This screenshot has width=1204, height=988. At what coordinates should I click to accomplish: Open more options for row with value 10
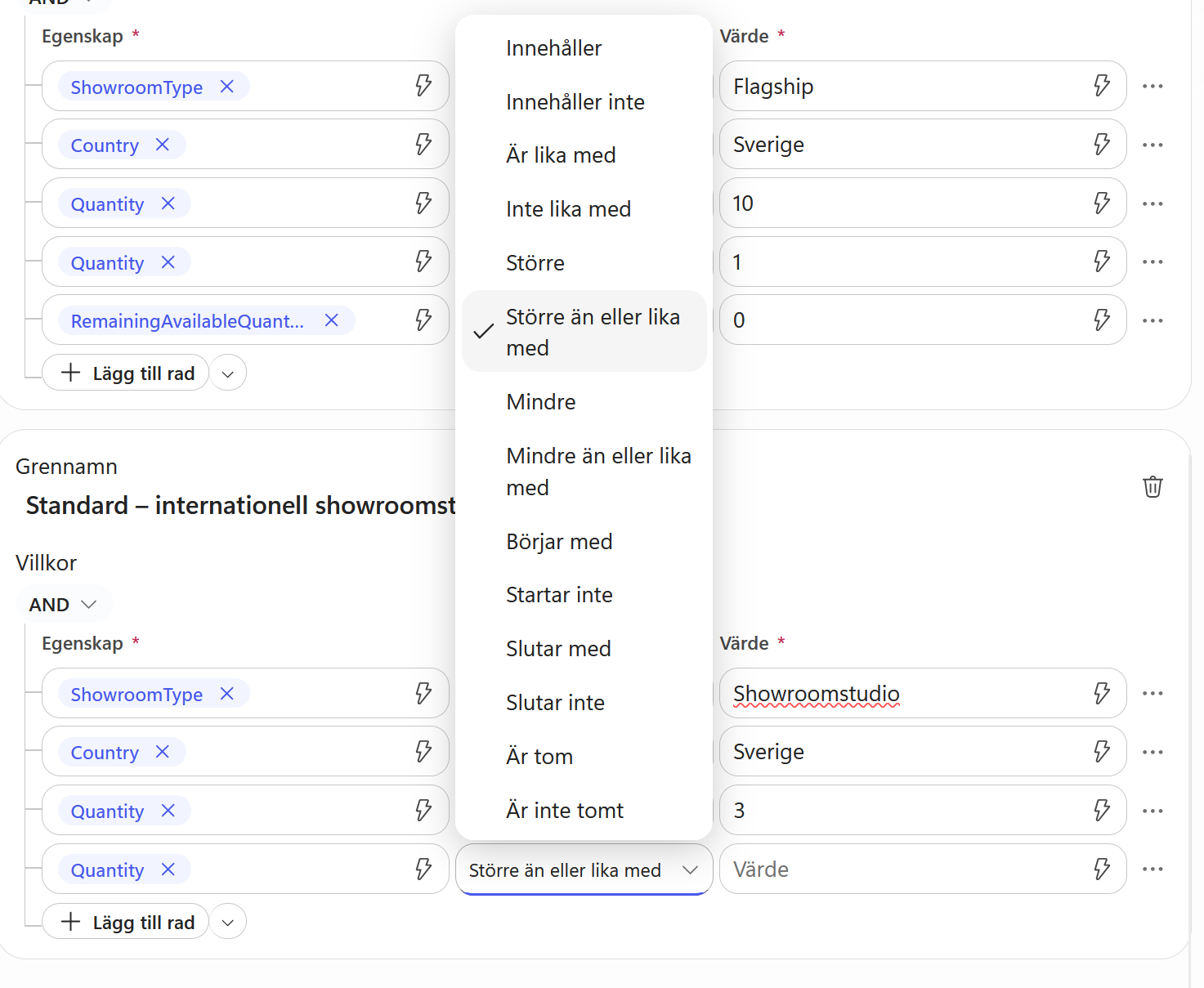[x=1153, y=203]
